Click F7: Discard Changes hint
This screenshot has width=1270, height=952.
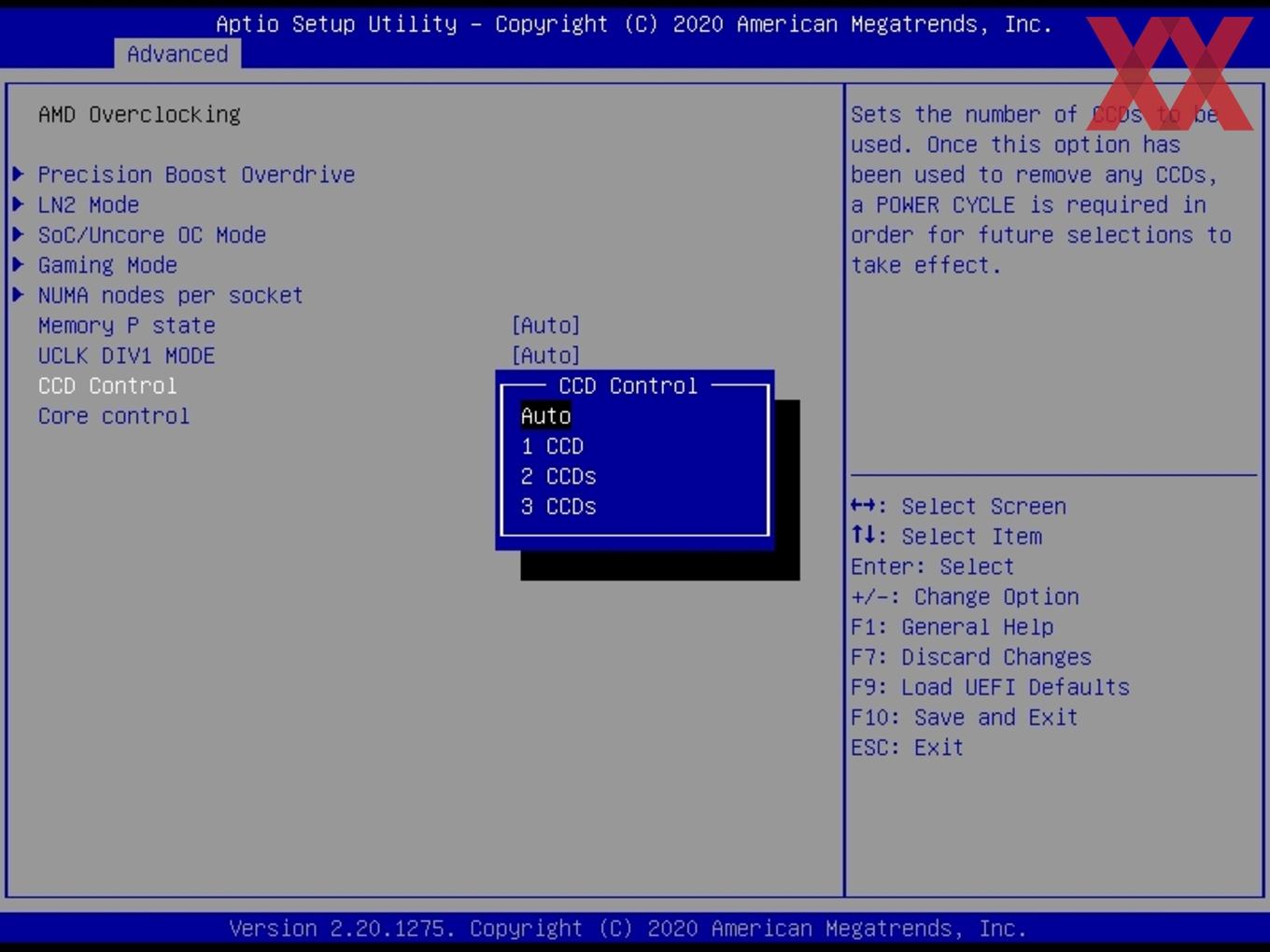tap(971, 657)
